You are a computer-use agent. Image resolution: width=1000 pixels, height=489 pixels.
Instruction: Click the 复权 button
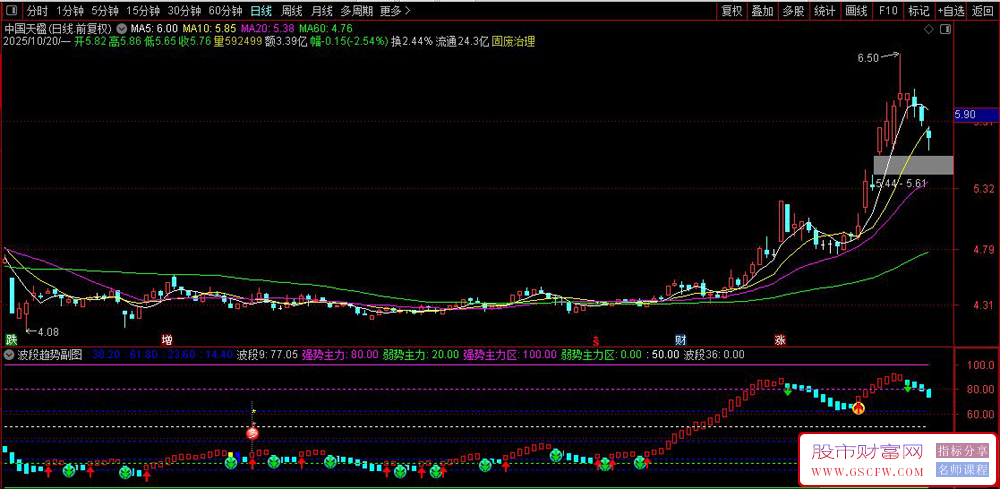click(x=732, y=11)
